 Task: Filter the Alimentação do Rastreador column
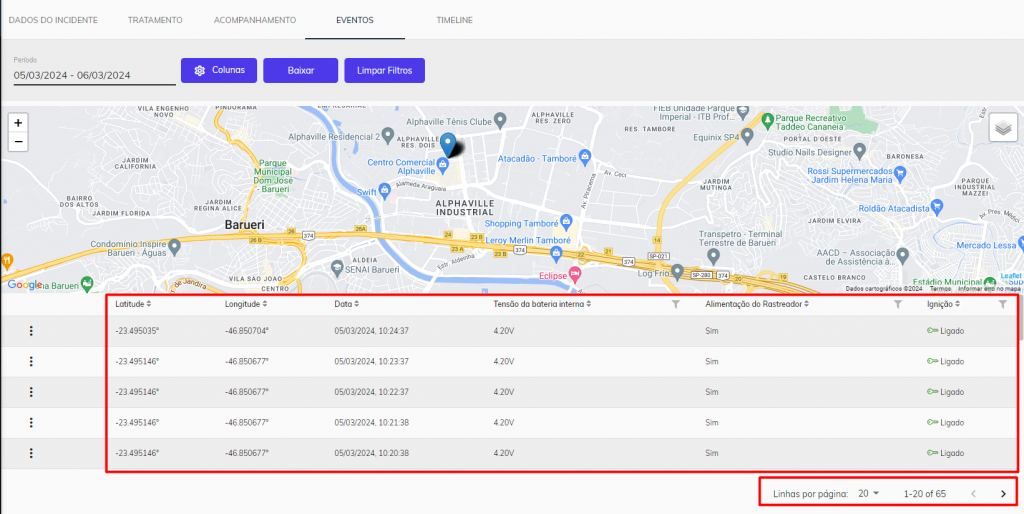[898, 304]
